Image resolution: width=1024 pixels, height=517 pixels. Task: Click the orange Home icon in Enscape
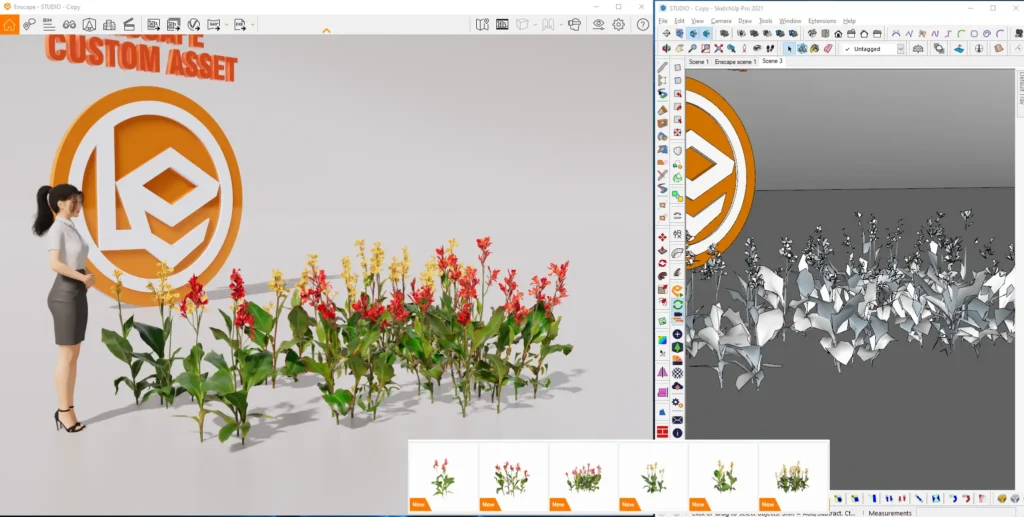[9, 24]
